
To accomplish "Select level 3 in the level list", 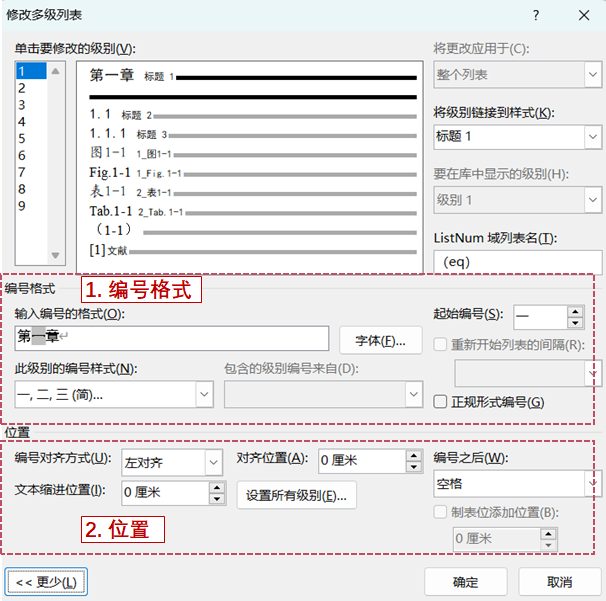I will pyautogui.click(x=31, y=105).
